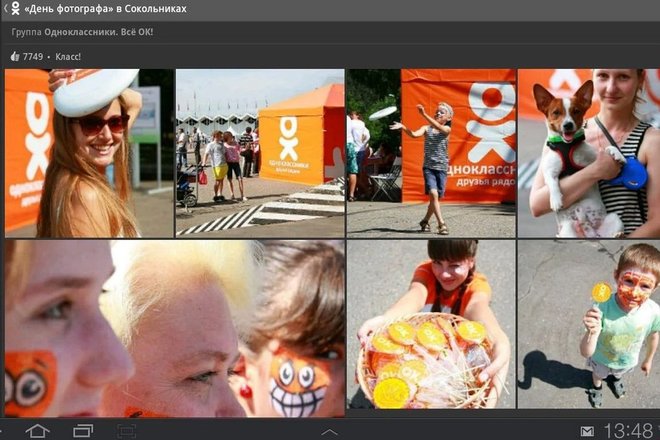Open photo of woman holding dog
The image size is (660, 440).
coord(589,153)
